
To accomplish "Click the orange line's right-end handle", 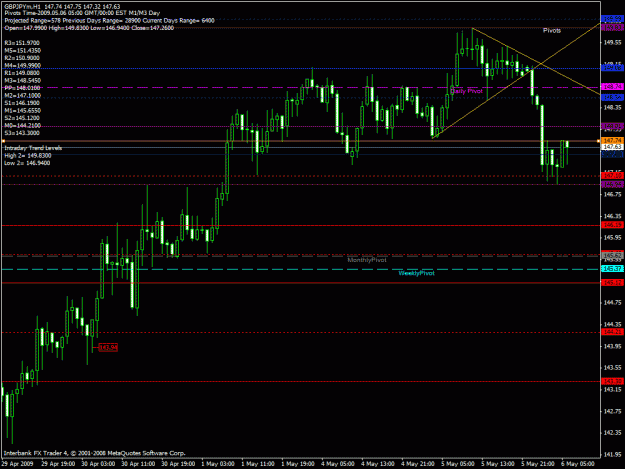I will (598, 141).
